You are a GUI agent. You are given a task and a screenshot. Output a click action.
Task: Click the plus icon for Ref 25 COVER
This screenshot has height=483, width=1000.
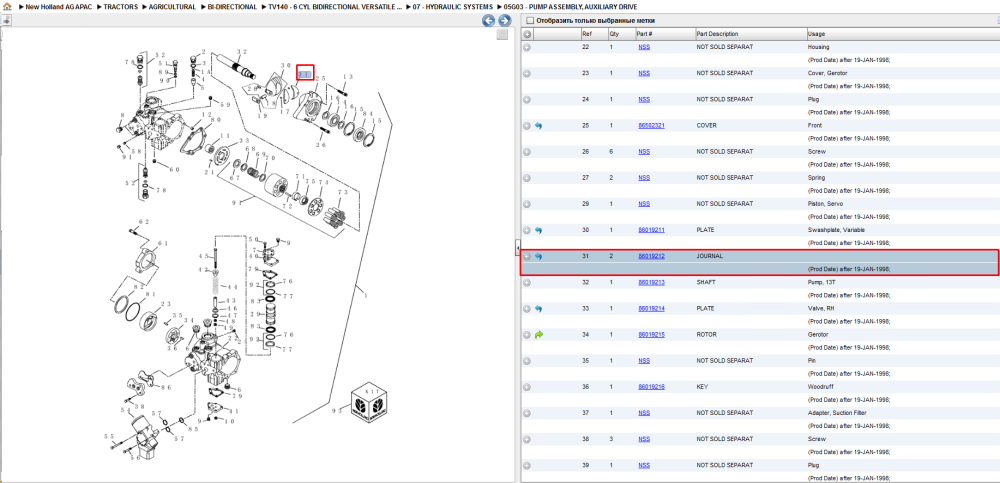coord(527,126)
